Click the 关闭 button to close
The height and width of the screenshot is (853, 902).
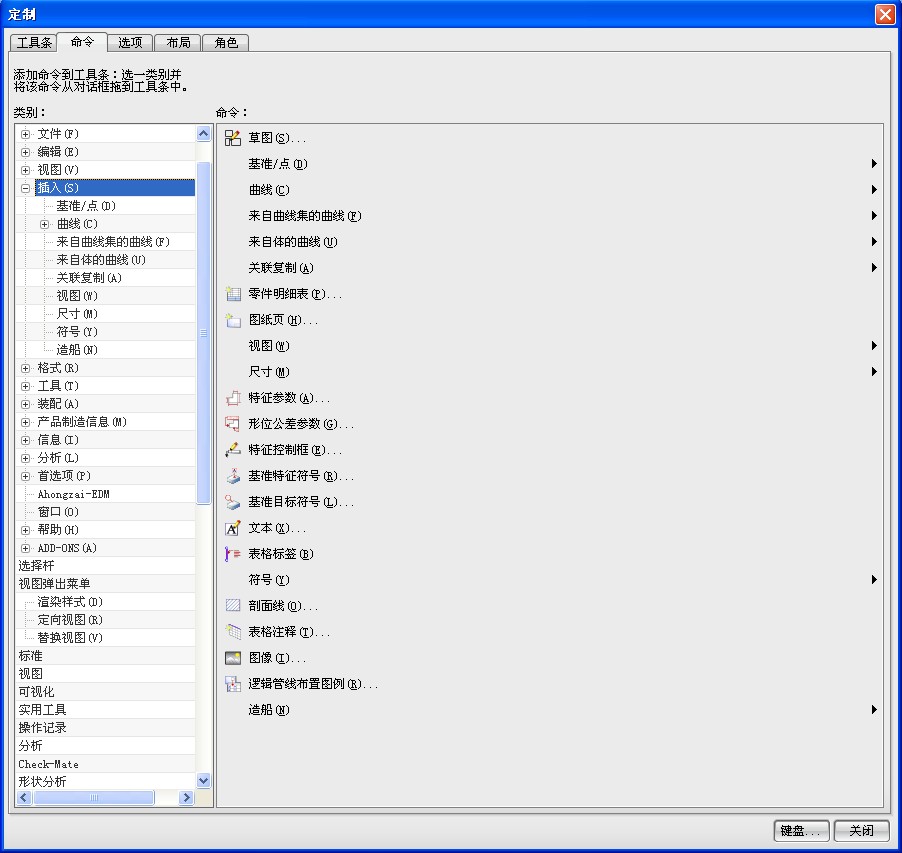[860, 831]
